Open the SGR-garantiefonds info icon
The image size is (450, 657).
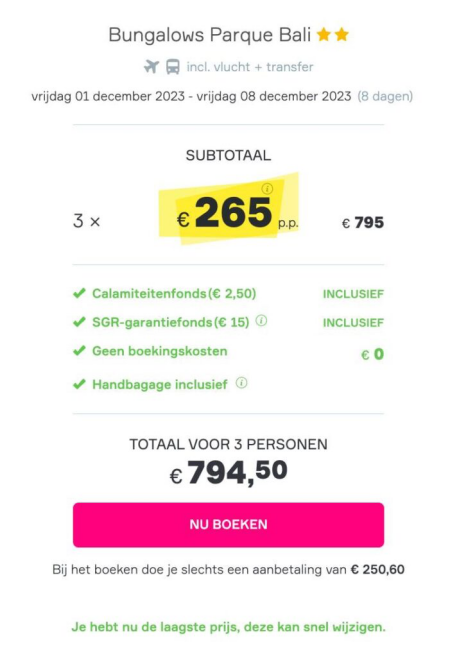[261, 321]
